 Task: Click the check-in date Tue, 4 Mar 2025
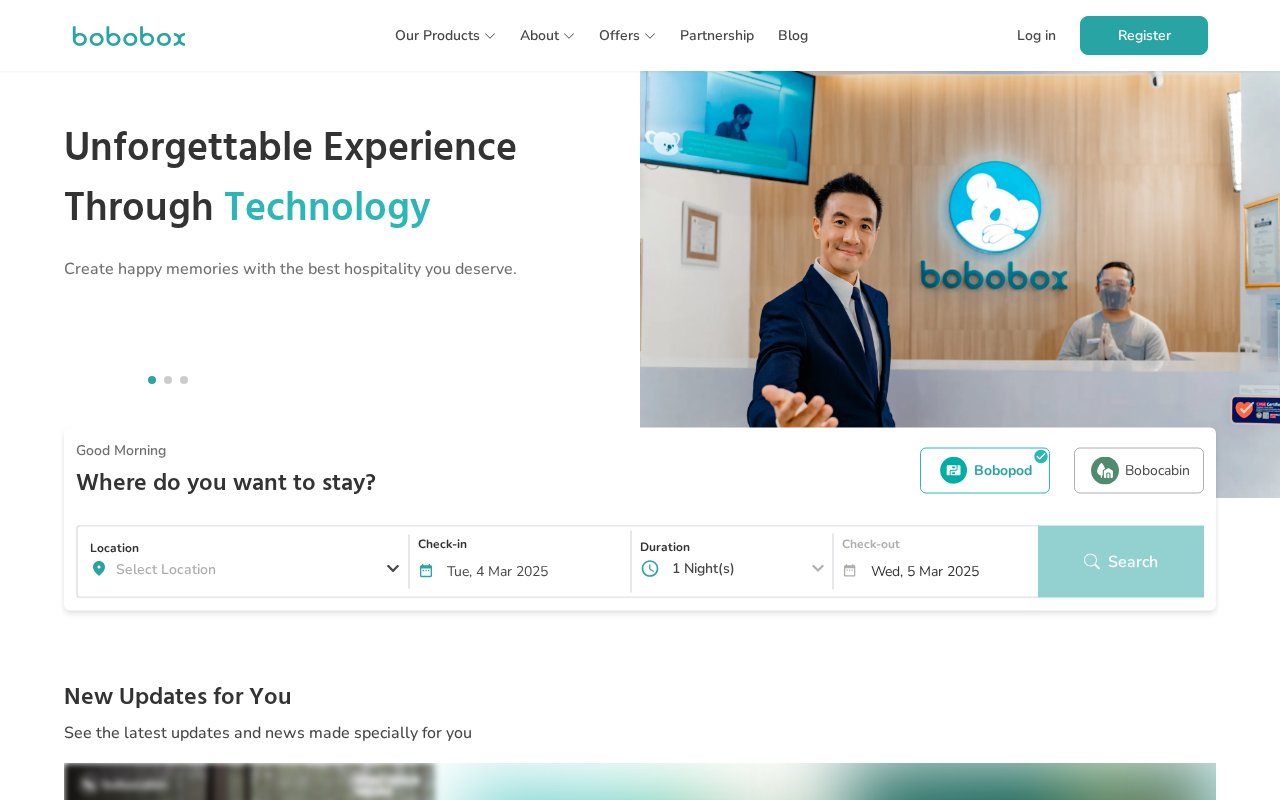coord(498,571)
